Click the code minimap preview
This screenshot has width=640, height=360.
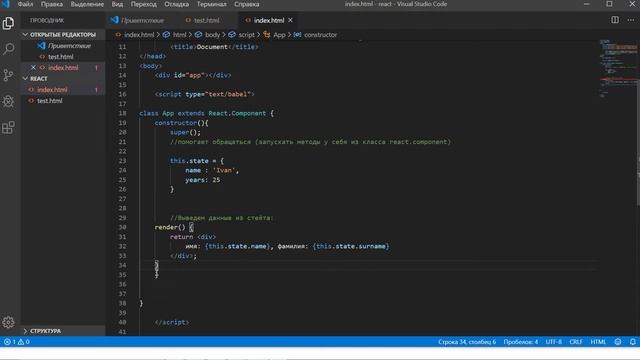click(618, 69)
